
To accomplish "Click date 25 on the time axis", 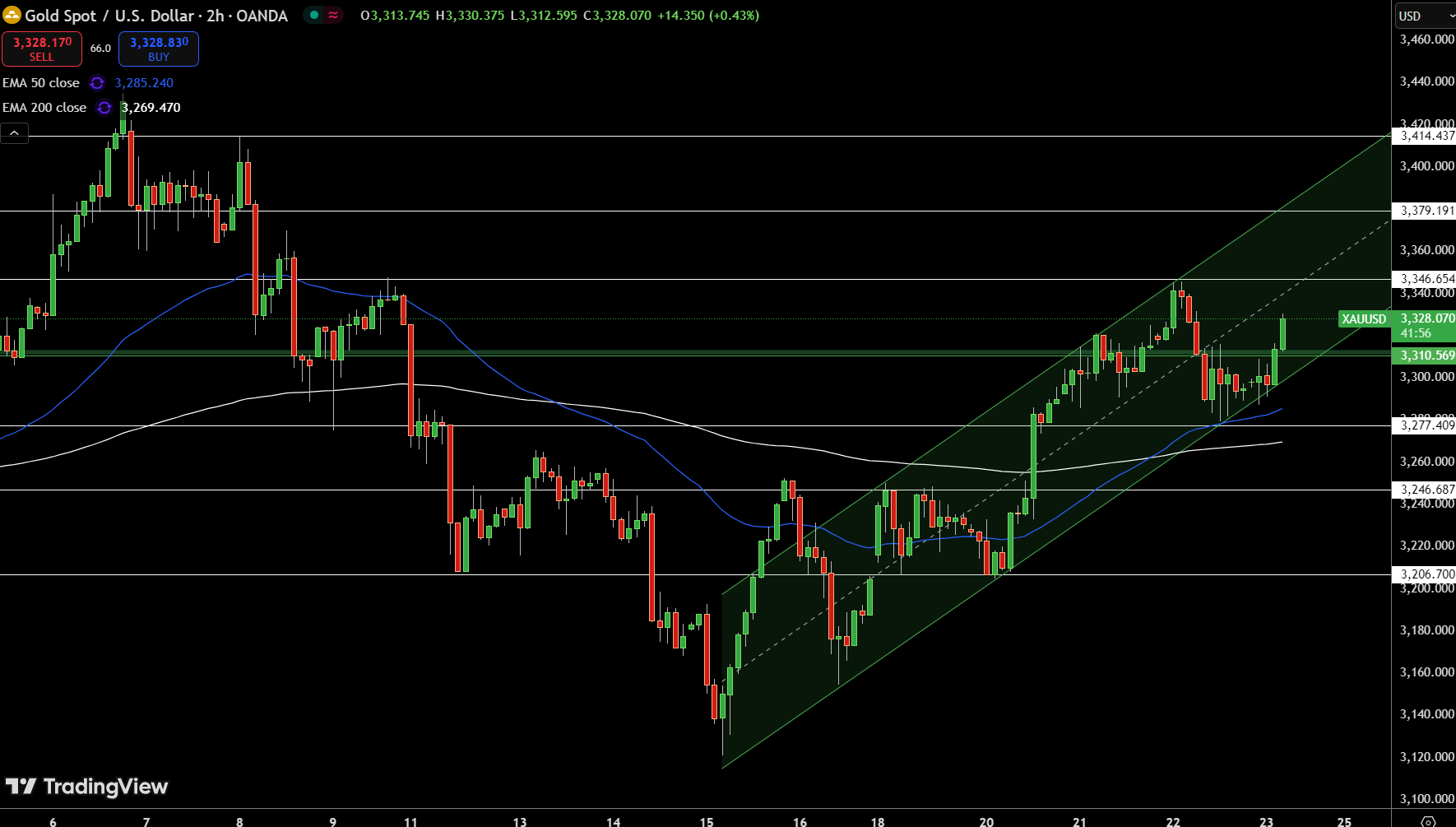I will (x=1344, y=821).
